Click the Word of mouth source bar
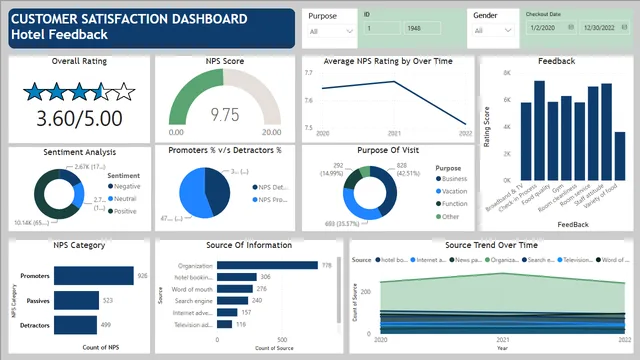This screenshot has width=640, height=360. 235,289
